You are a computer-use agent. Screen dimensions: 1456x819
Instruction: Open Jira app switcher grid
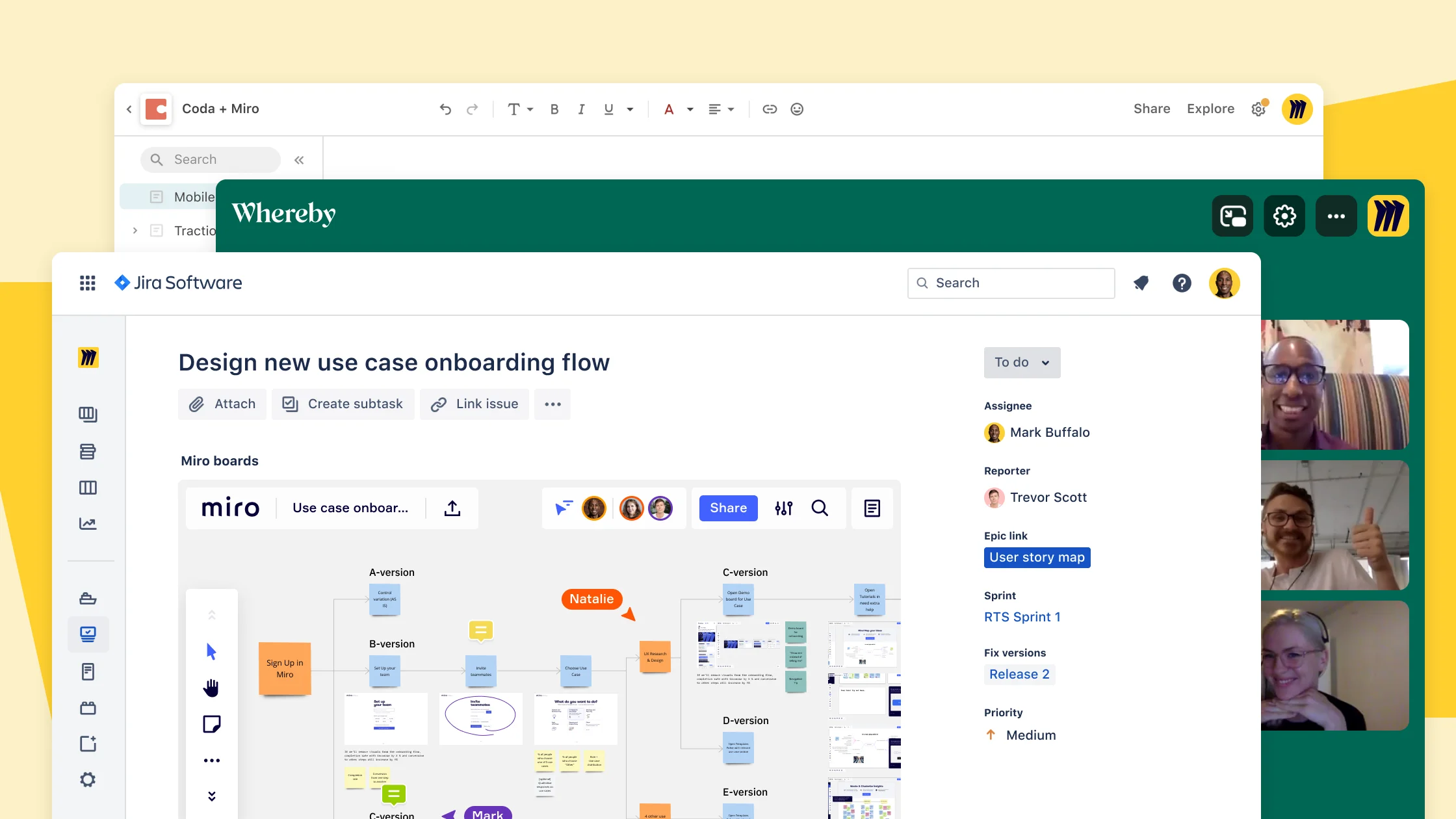tap(88, 283)
